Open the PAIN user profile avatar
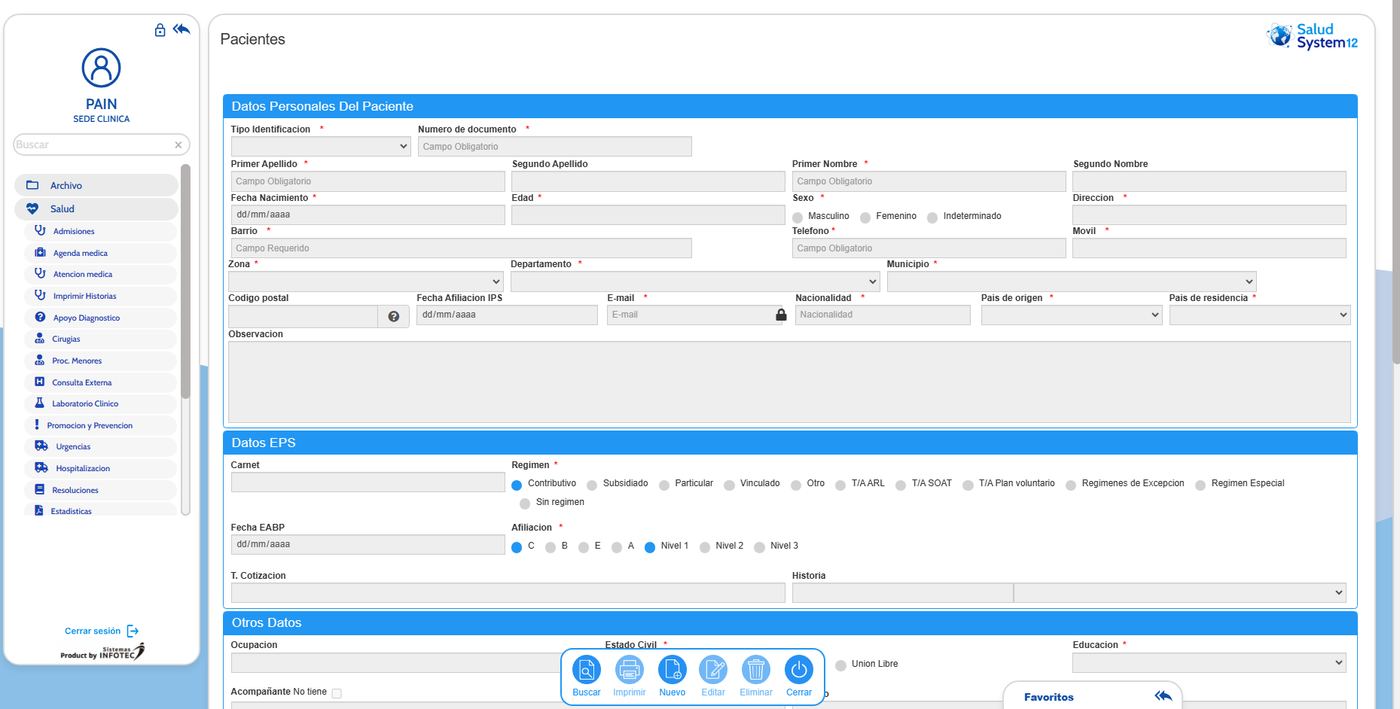 click(101, 68)
